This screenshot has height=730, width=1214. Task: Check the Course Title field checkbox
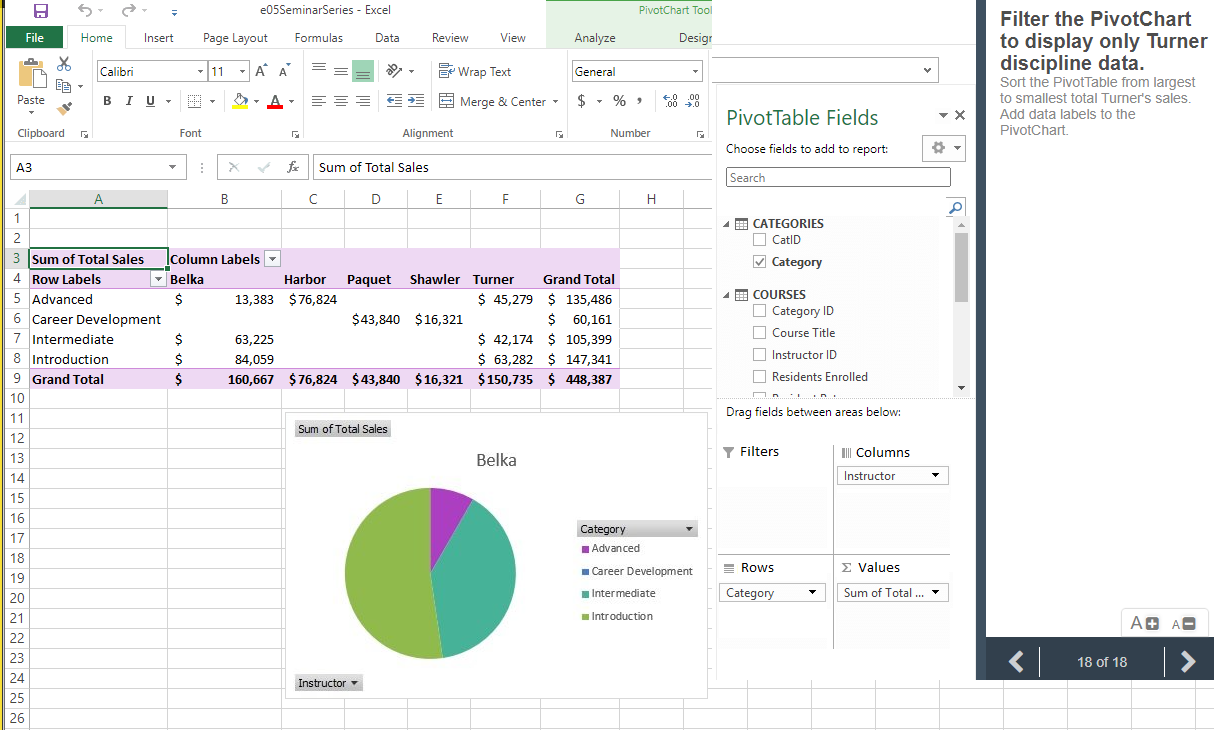click(759, 332)
